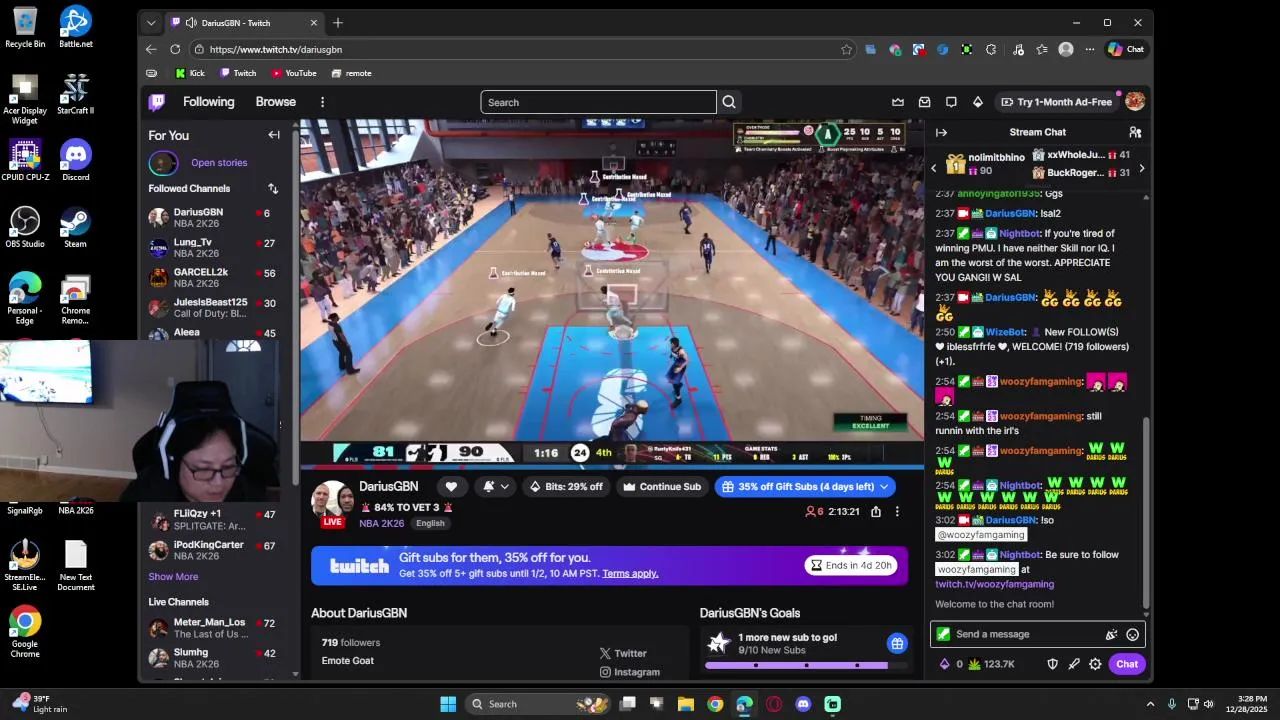Open the Instagram social link
1280x720 pixels.
(x=629, y=672)
